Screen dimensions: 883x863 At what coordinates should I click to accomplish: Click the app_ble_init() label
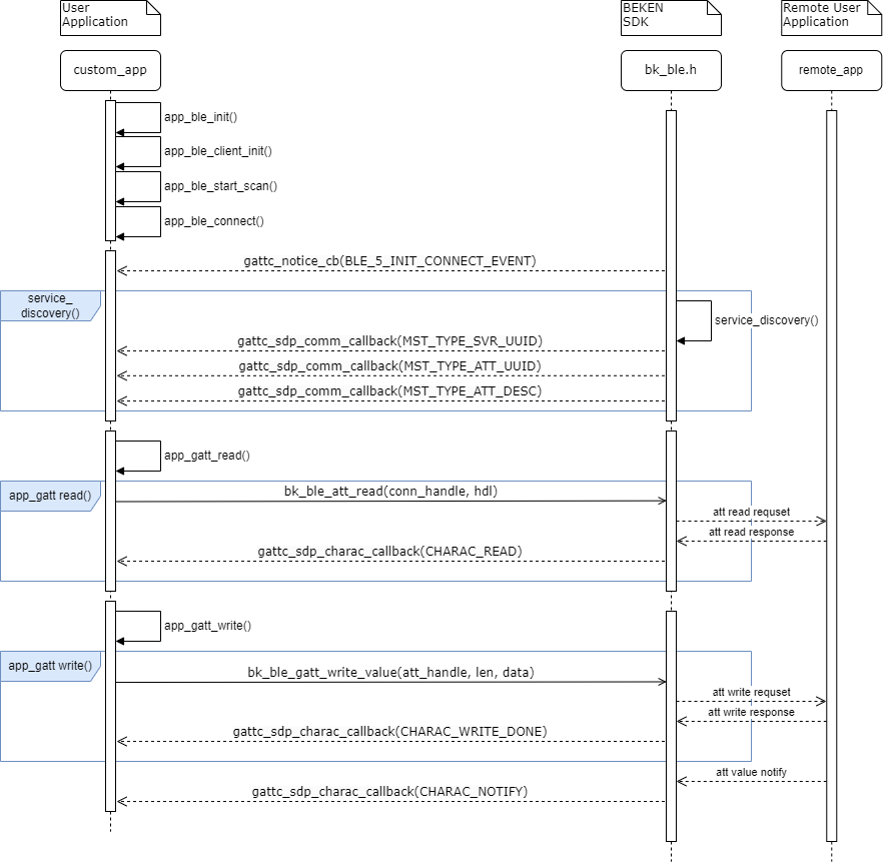click(x=200, y=117)
